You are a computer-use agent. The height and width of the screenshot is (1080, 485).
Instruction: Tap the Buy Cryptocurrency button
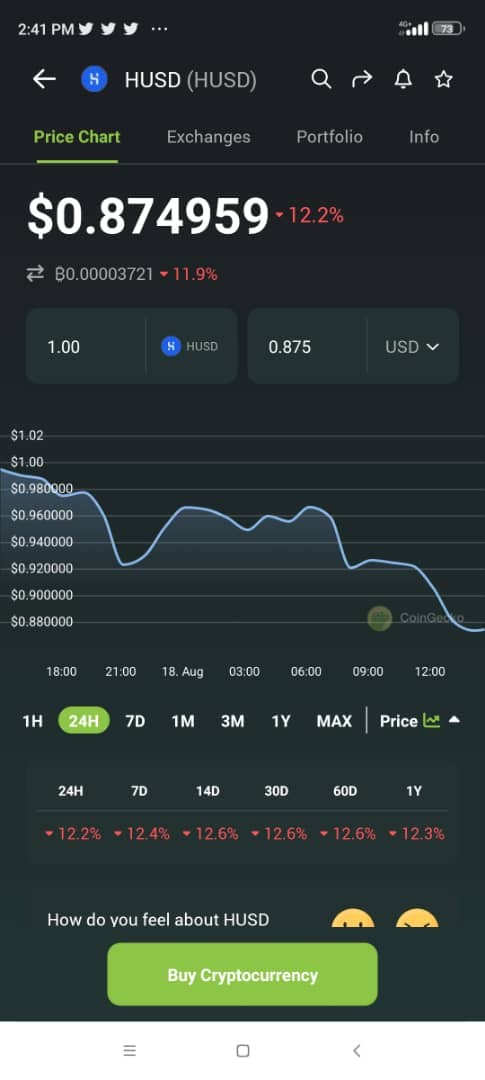242,975
